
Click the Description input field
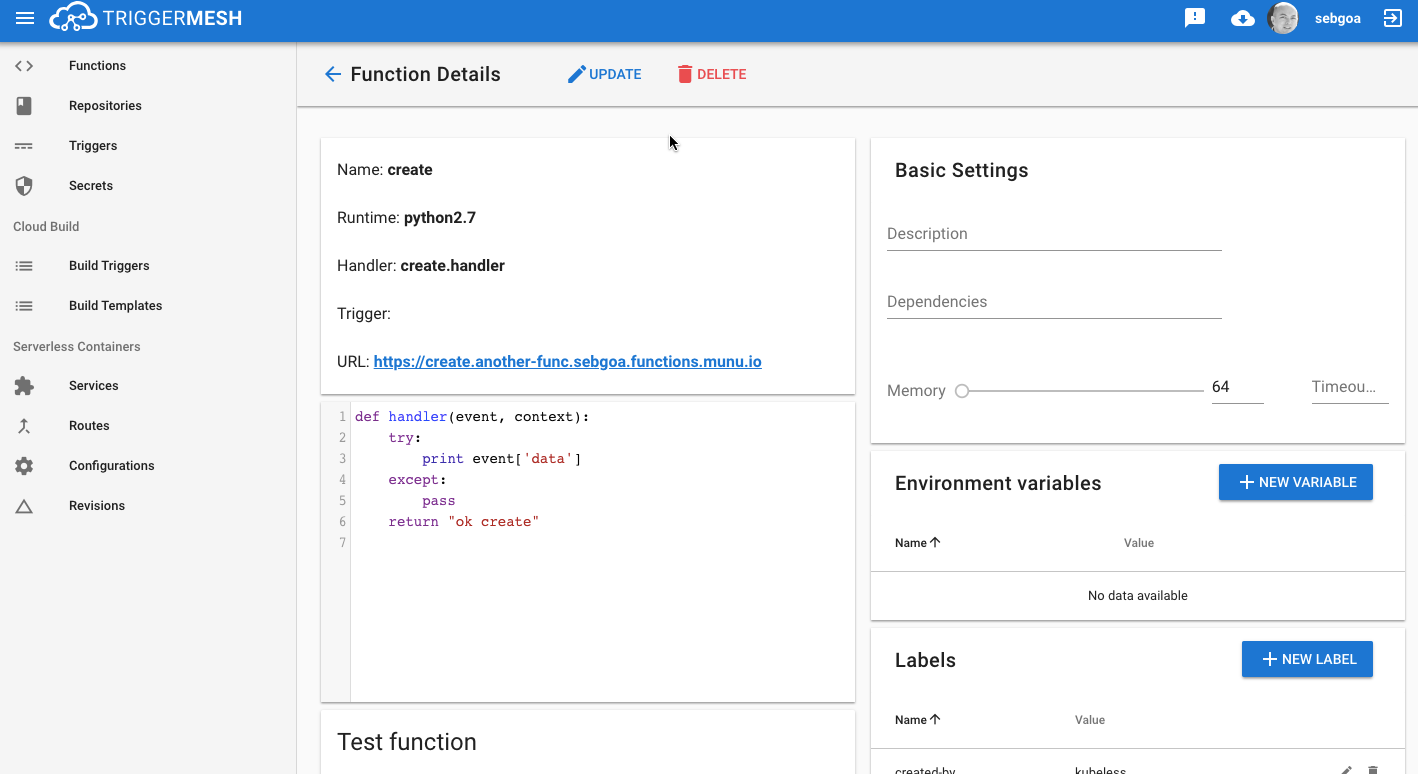pos(1054,234)
